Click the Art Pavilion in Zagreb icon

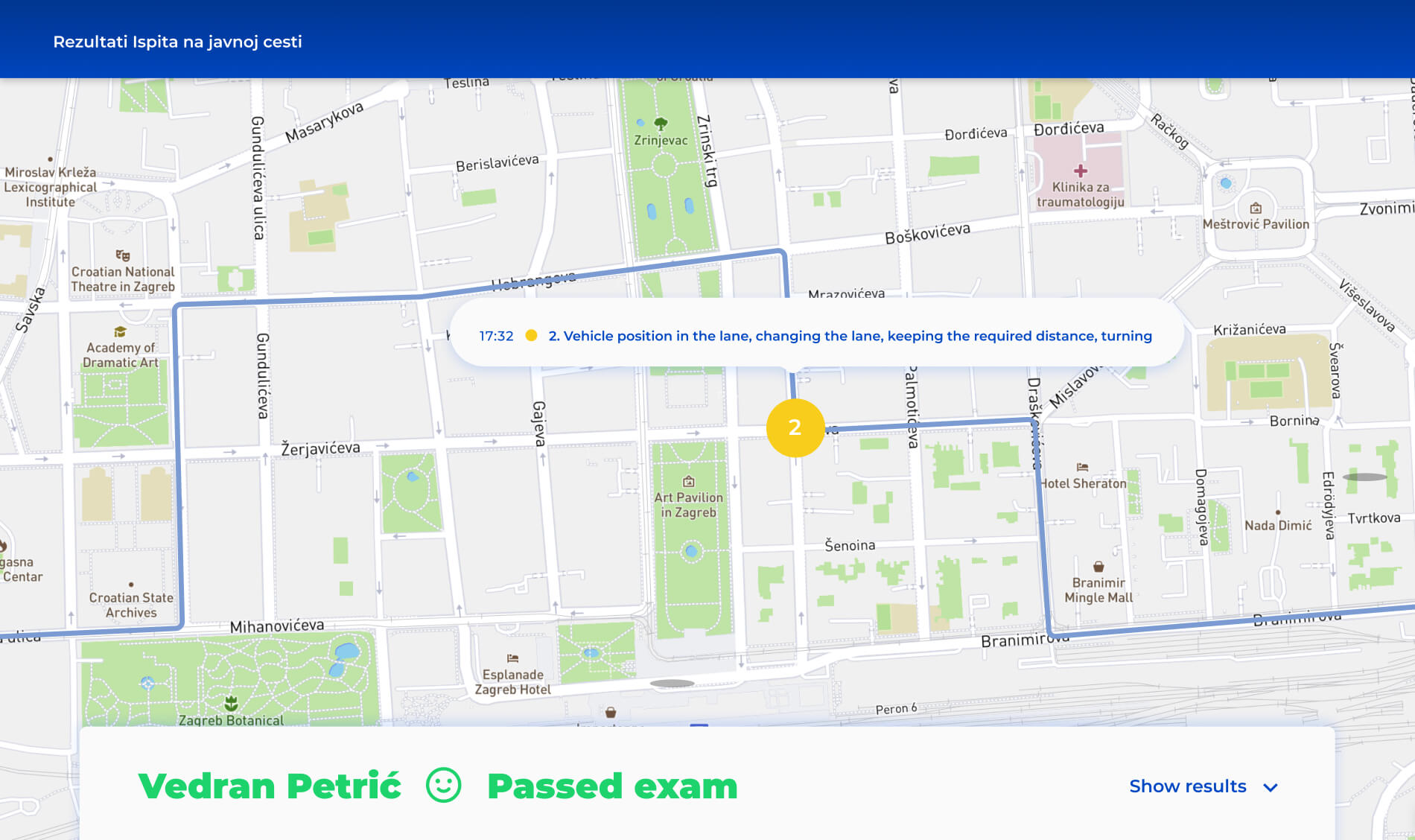point(689,482)
